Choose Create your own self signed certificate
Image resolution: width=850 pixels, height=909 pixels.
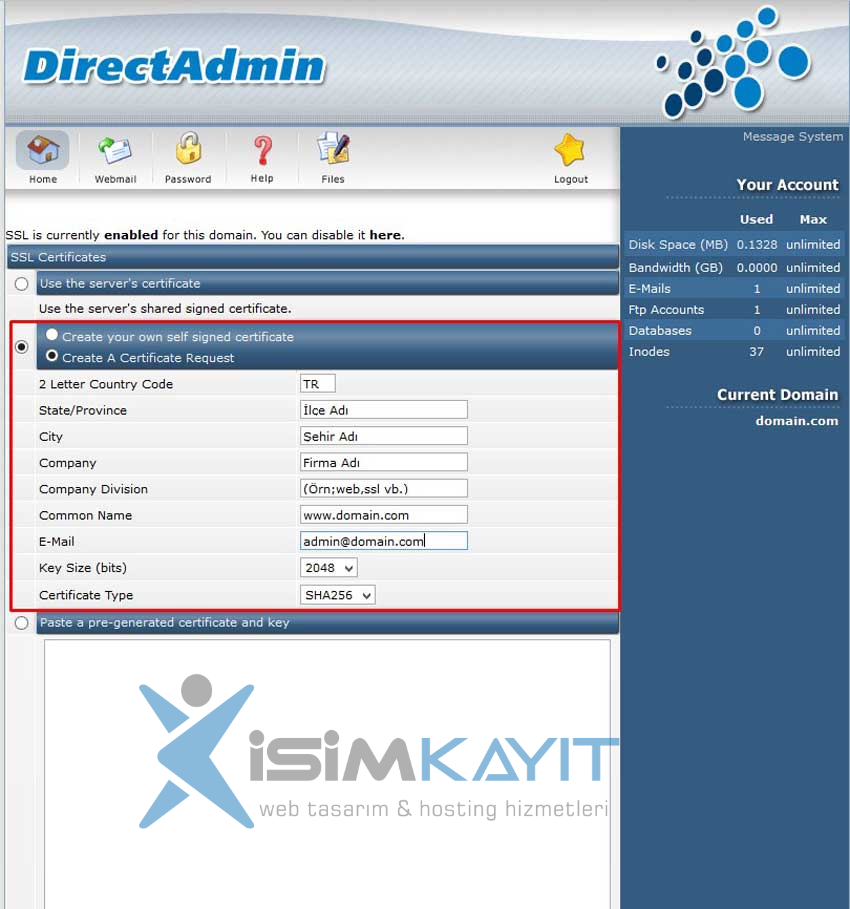pyautogui.click(x=52, y=334)
